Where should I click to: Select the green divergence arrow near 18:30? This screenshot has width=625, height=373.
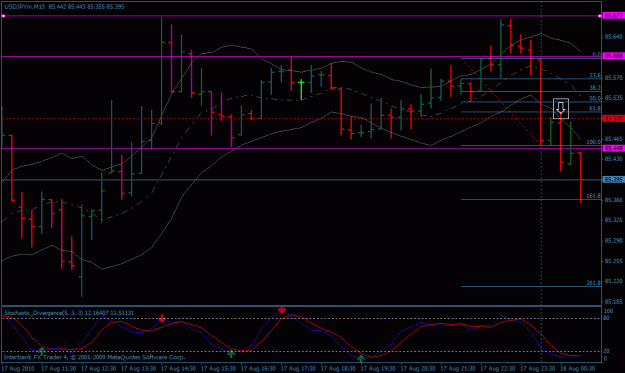tap(361, 359)
